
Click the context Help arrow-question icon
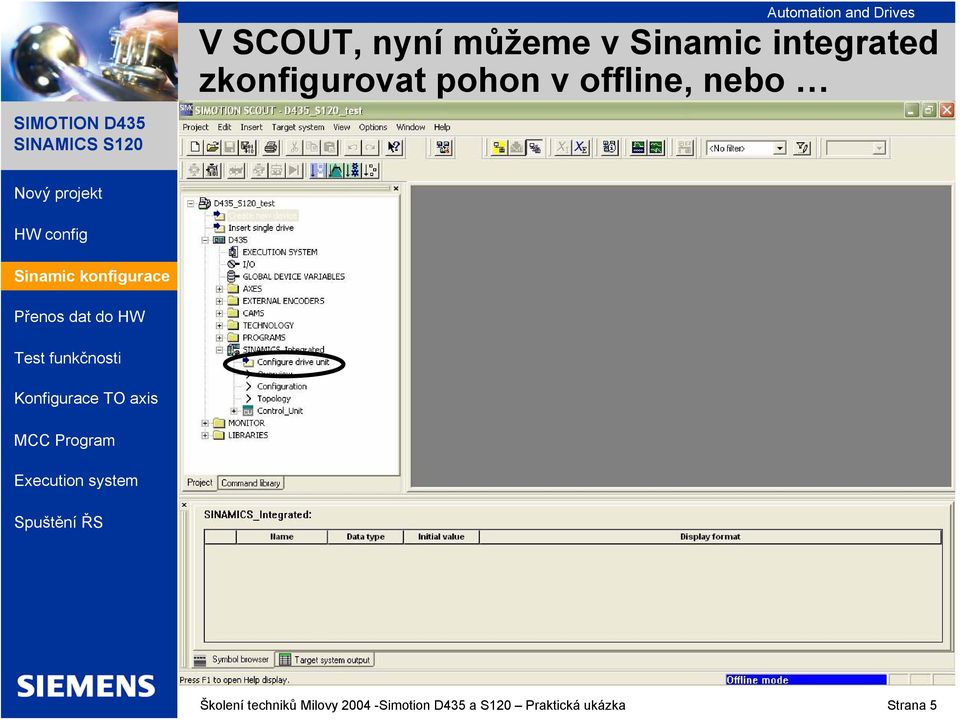coord(394,147)
